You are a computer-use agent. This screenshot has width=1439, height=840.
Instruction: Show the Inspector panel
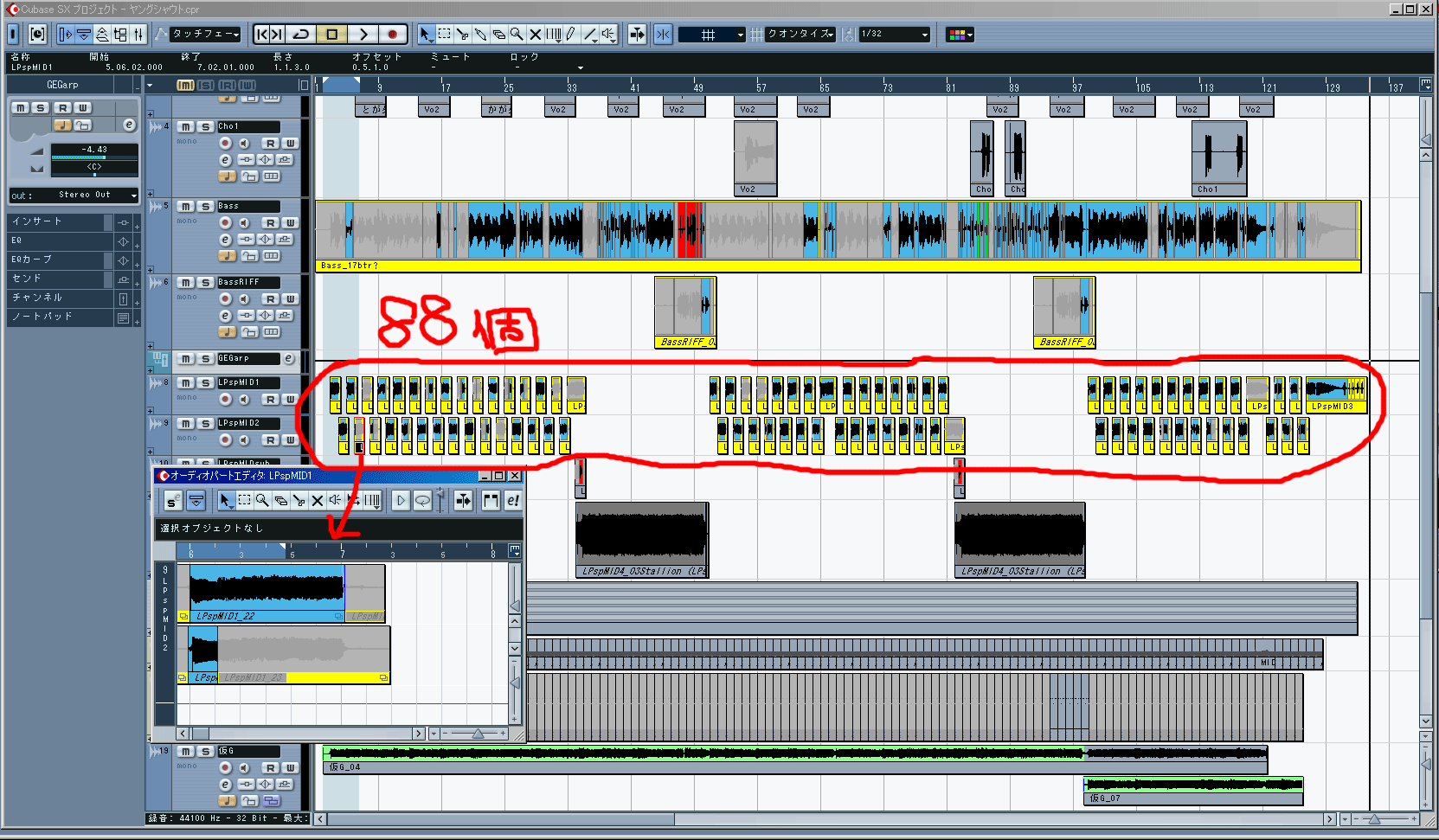(x=66, y=35)
